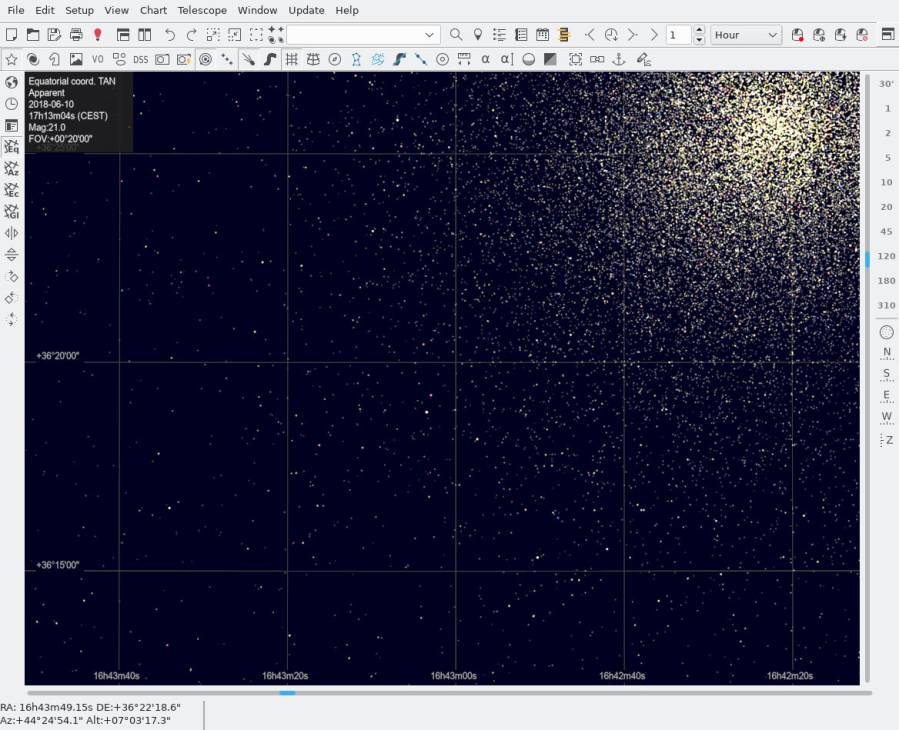The height and width of the screenshot is (730, 899).
Task: Set field of view to 310 degrees
Action: 886,306
